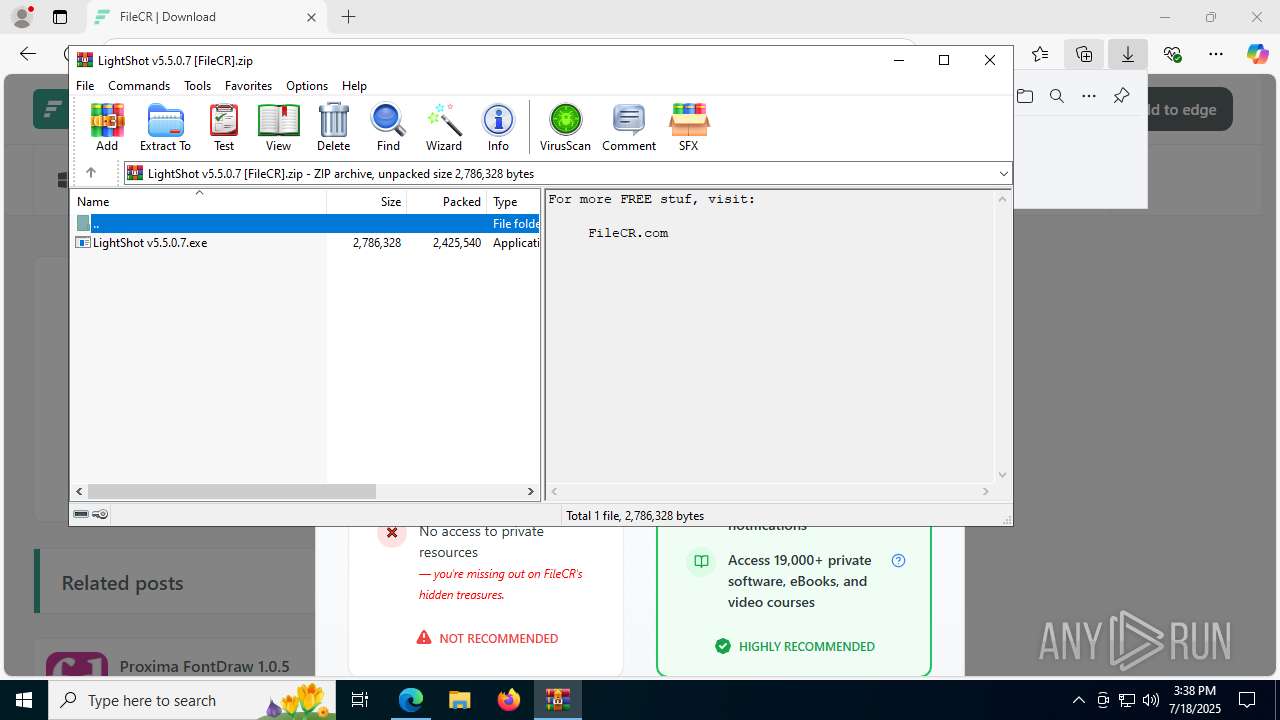Open Edge tab actions menu
The image size is (1280, 720).
click(60, 17)
